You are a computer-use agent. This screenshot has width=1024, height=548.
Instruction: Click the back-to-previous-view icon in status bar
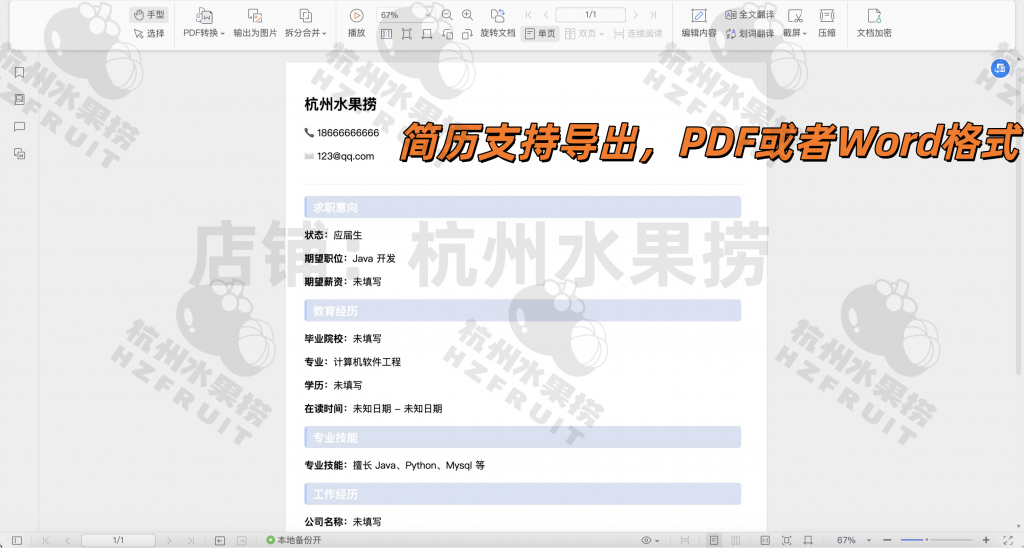(220, 540)
